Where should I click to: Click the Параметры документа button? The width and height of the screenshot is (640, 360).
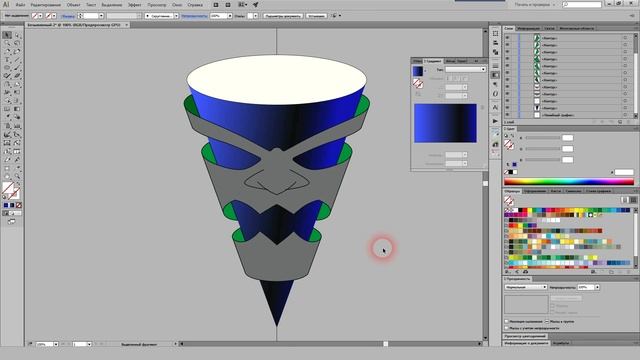(x=283, y=16)
